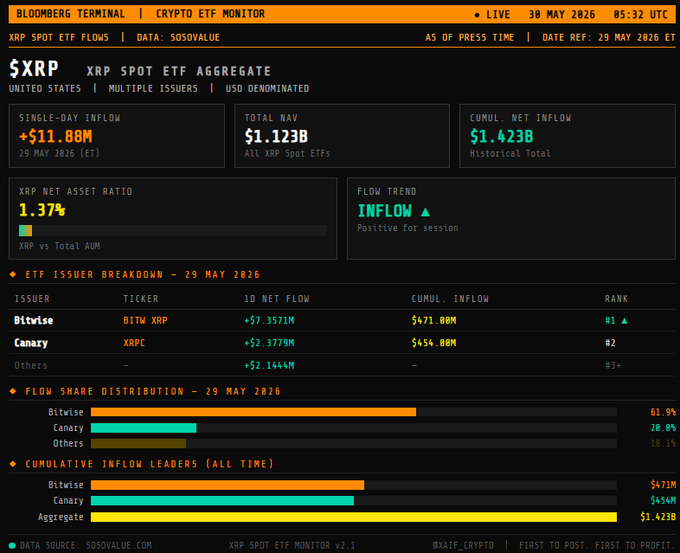Open the SOSOVALUE.COM data source link

click(x=118, y=546)
